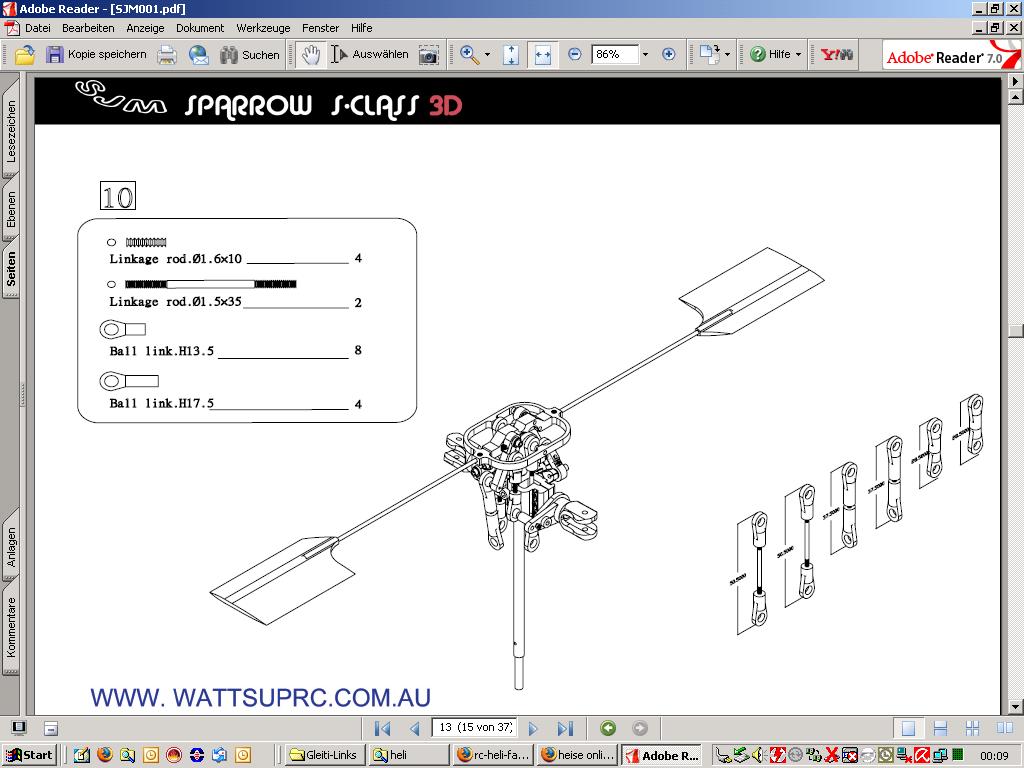
Task: Click the Yahoo search toolbar icon
Action: click(x=837, y=55)
